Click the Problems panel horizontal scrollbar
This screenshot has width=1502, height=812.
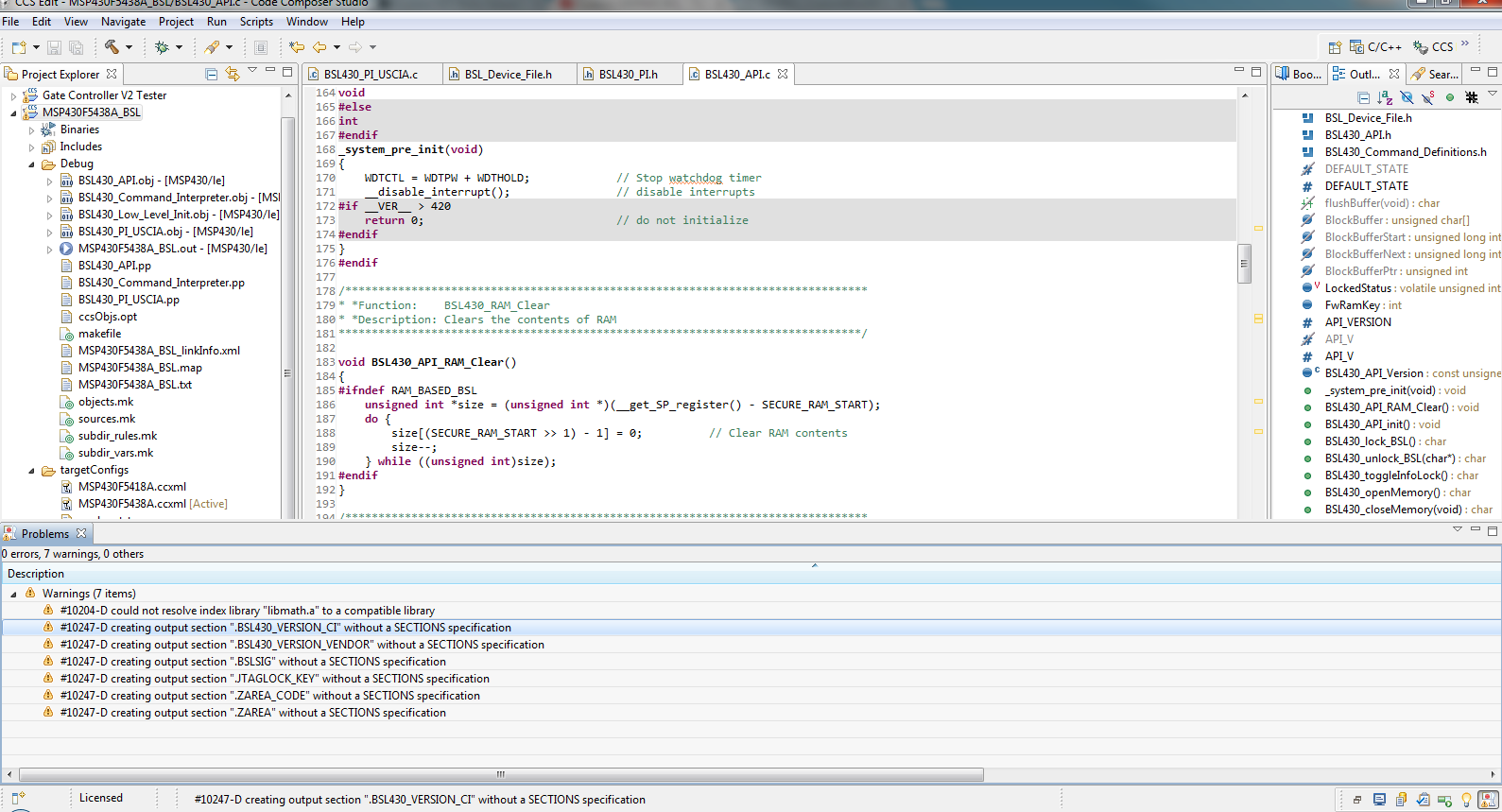501,774
